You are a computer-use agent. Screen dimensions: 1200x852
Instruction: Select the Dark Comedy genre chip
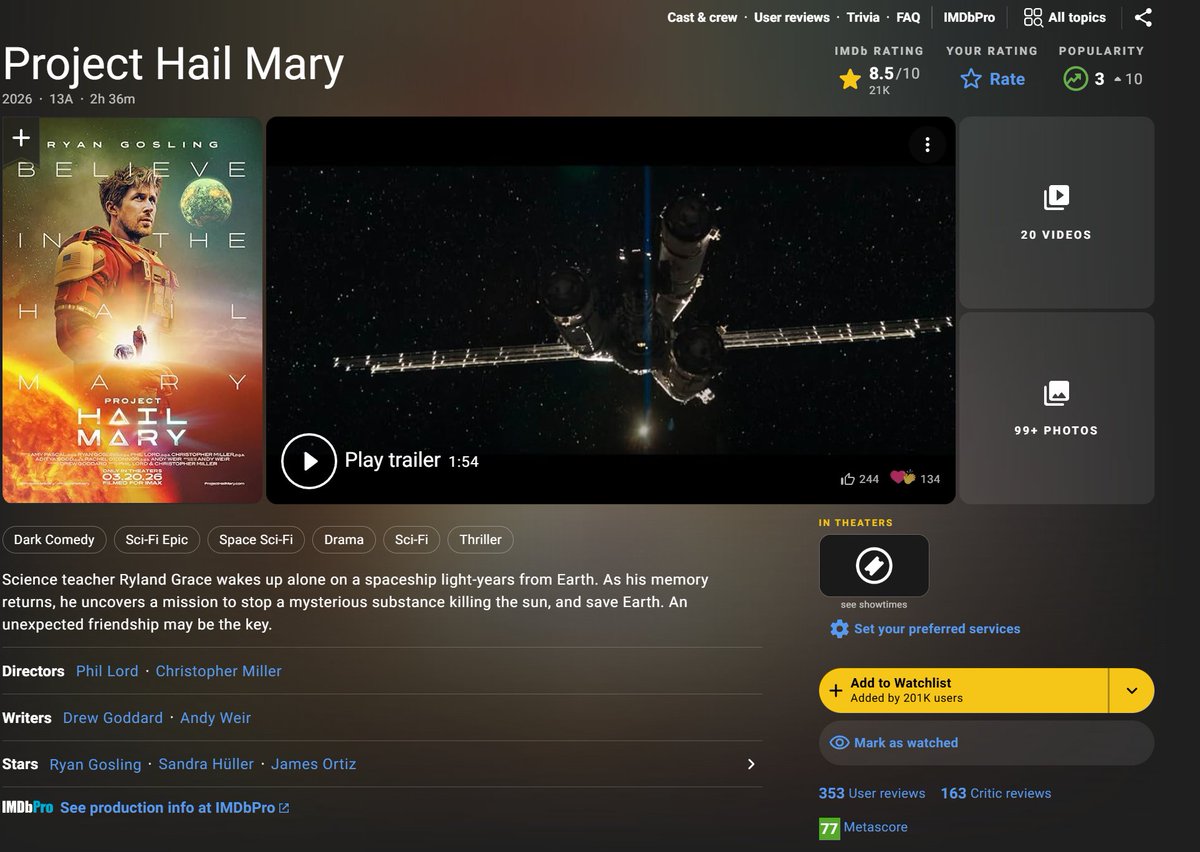(54, 540)
